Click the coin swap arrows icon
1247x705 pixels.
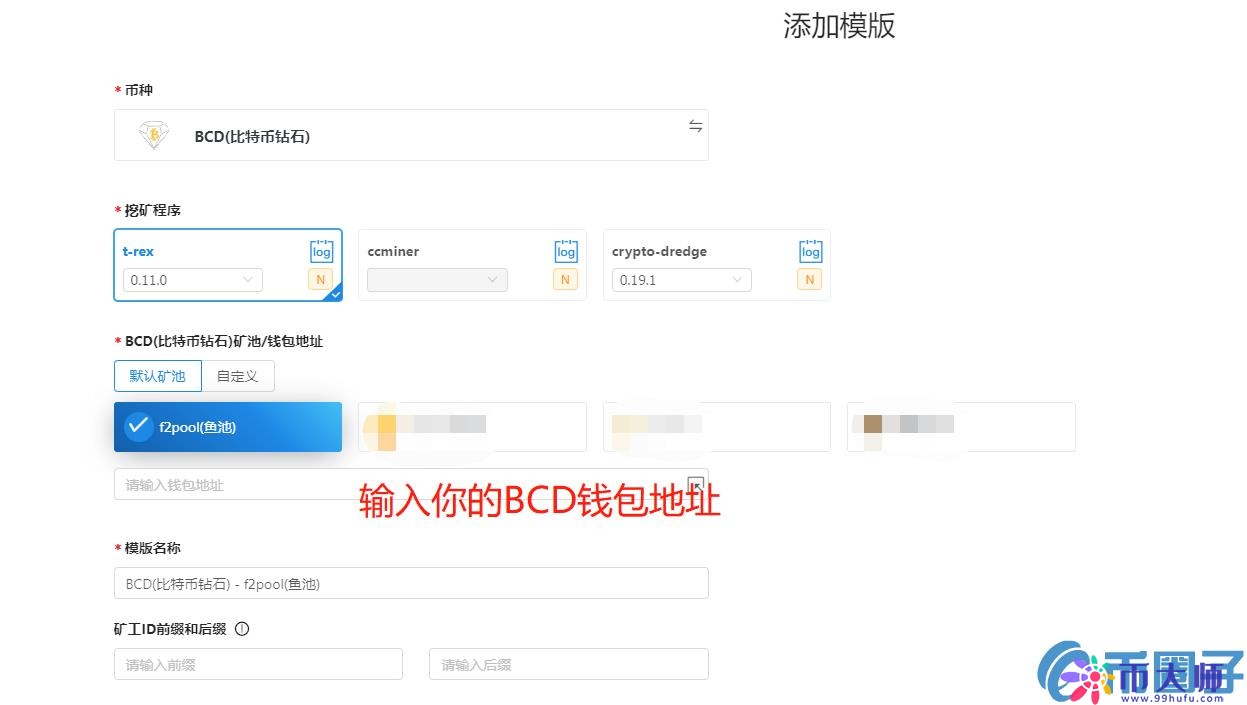coord(695,126)
